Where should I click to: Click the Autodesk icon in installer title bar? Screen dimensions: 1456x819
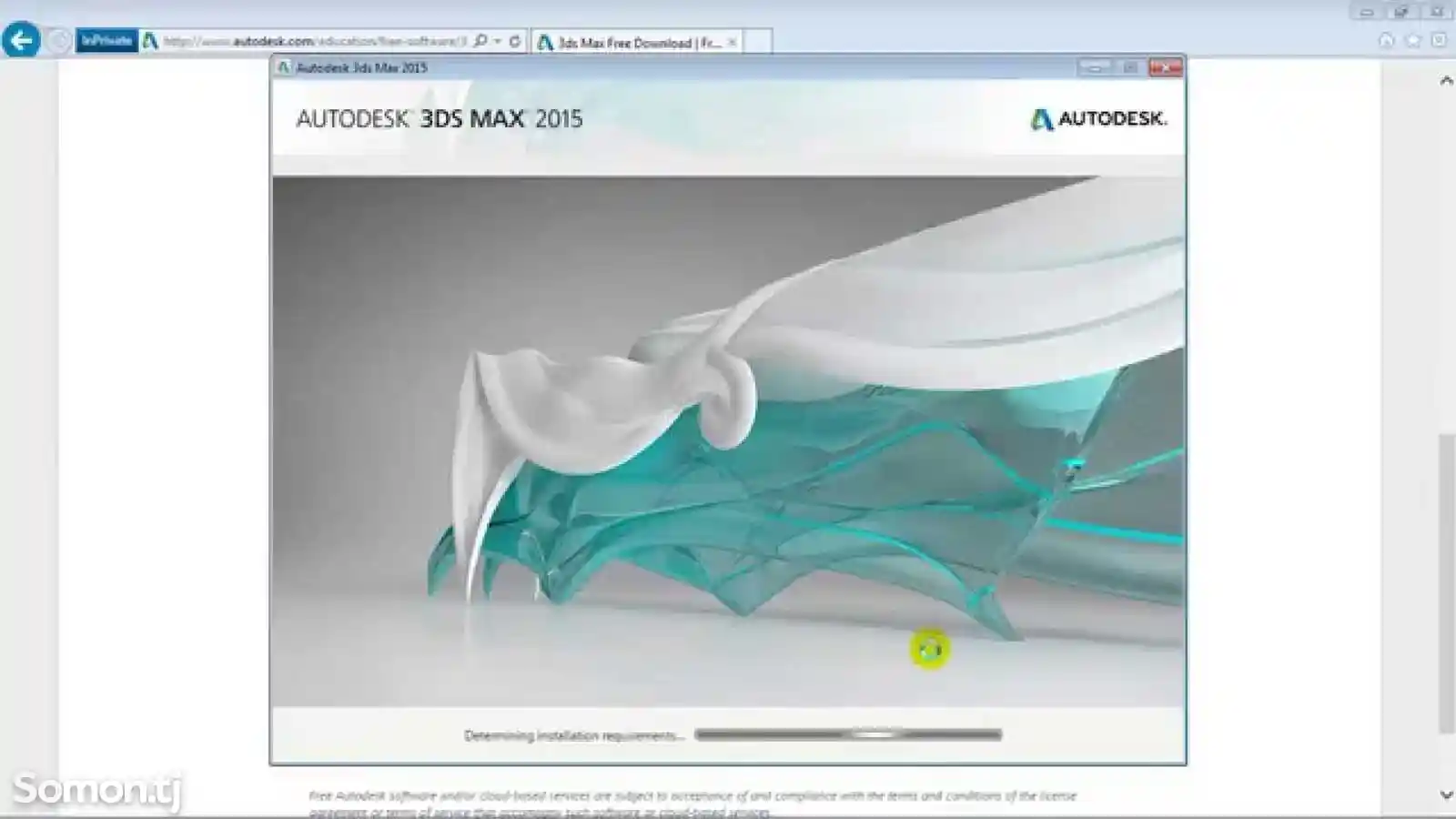(284, 67)
